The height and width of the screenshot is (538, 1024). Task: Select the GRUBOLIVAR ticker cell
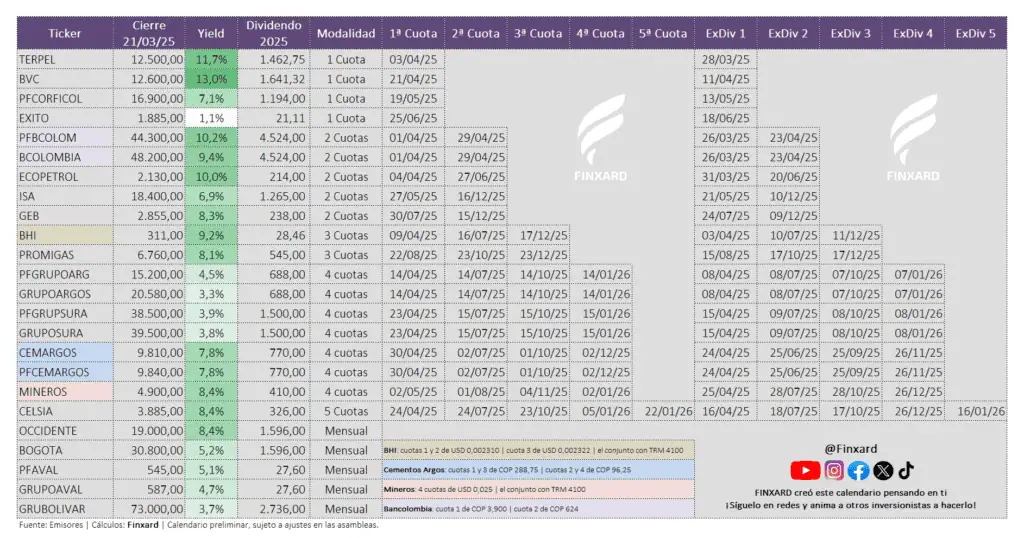[65, 509]
